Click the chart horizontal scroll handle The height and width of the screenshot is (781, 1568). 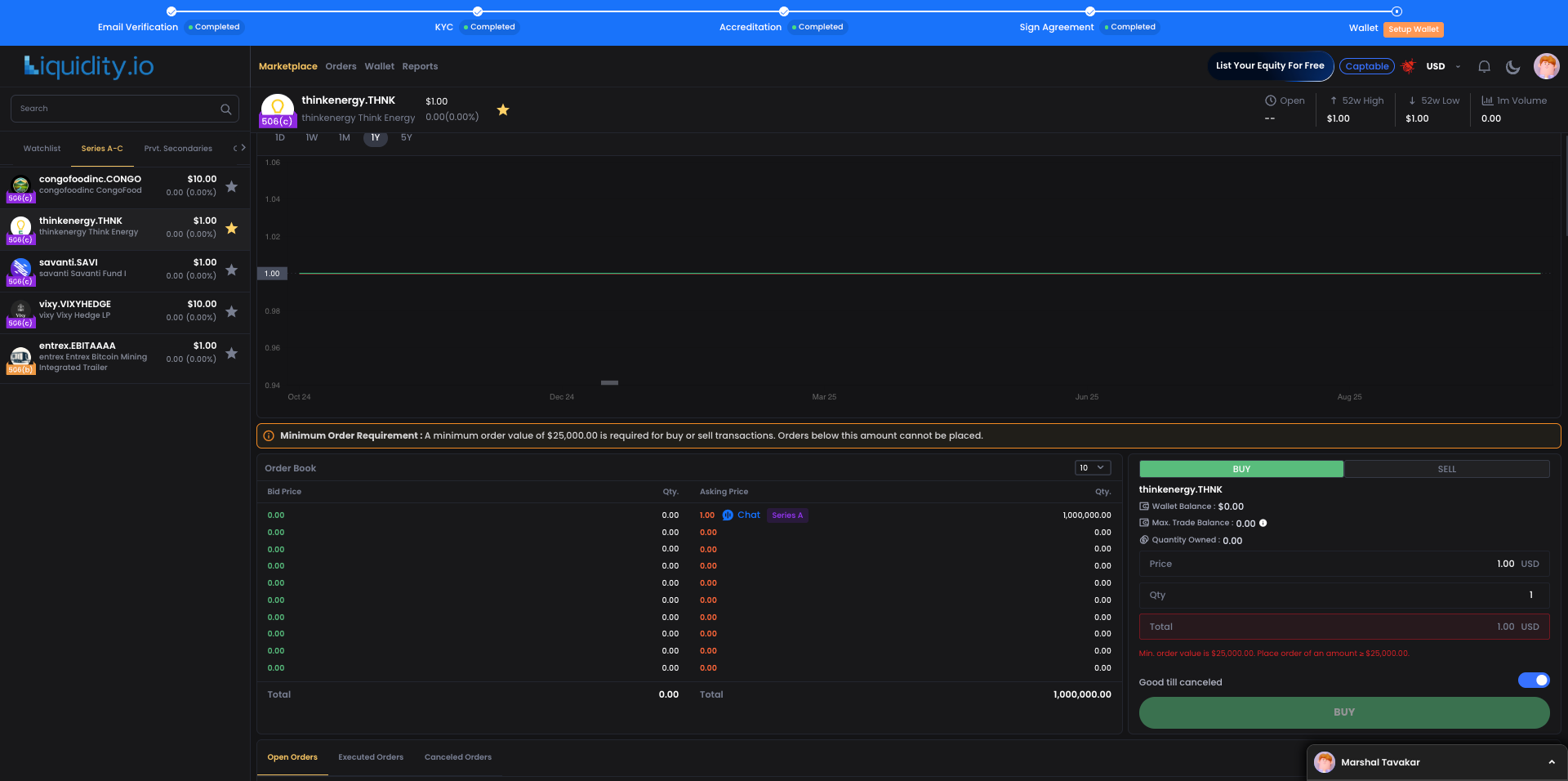[x=609, y=382]
